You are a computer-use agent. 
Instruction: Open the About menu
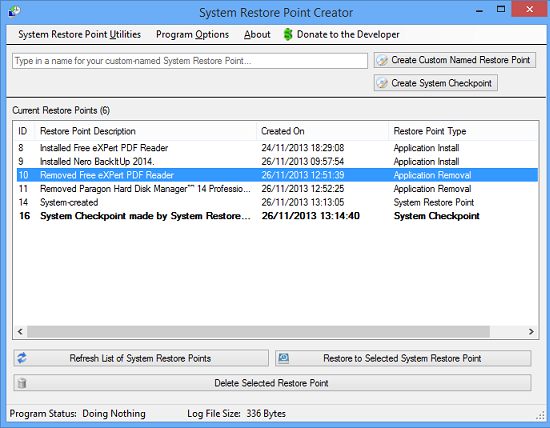pyautogui.click(x=257, y=34)
